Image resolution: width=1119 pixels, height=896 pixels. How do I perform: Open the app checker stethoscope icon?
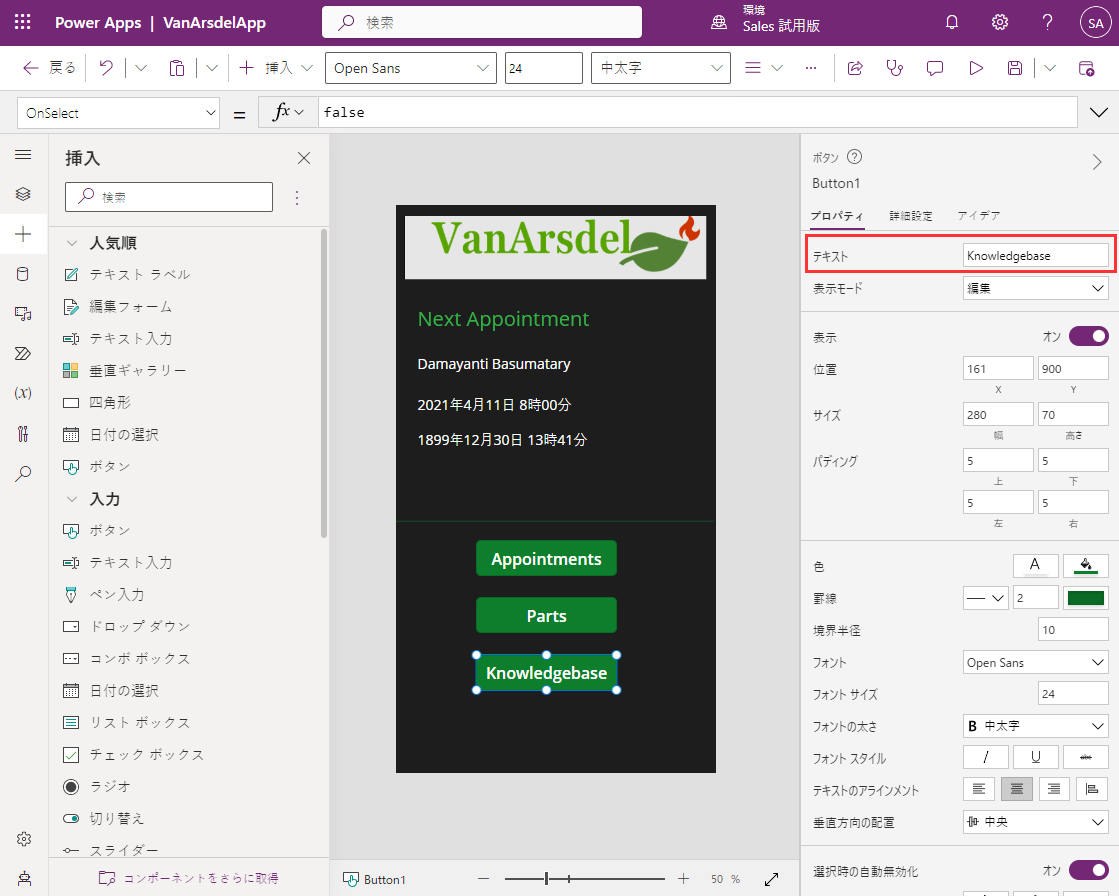click(x=894, y=68)
